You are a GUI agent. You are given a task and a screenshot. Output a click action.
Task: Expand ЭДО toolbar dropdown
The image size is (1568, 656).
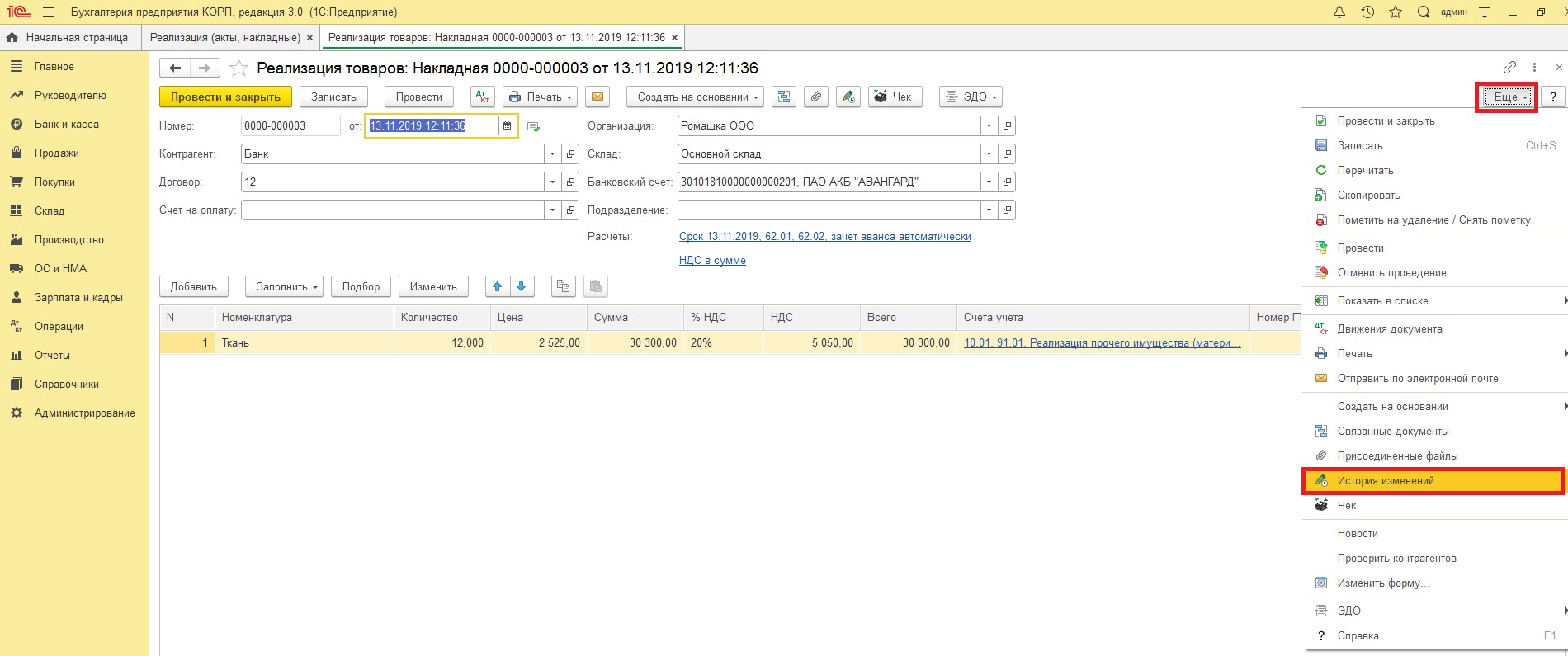[x=971, y=97]
